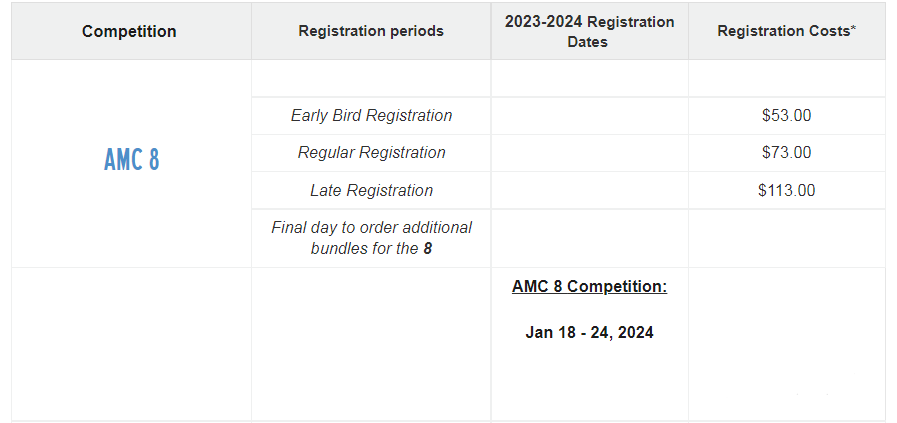Screen dimensions: 897x423
Task: Click the Late Registration label
Action: pyautogui.click(x=371, y=190)
